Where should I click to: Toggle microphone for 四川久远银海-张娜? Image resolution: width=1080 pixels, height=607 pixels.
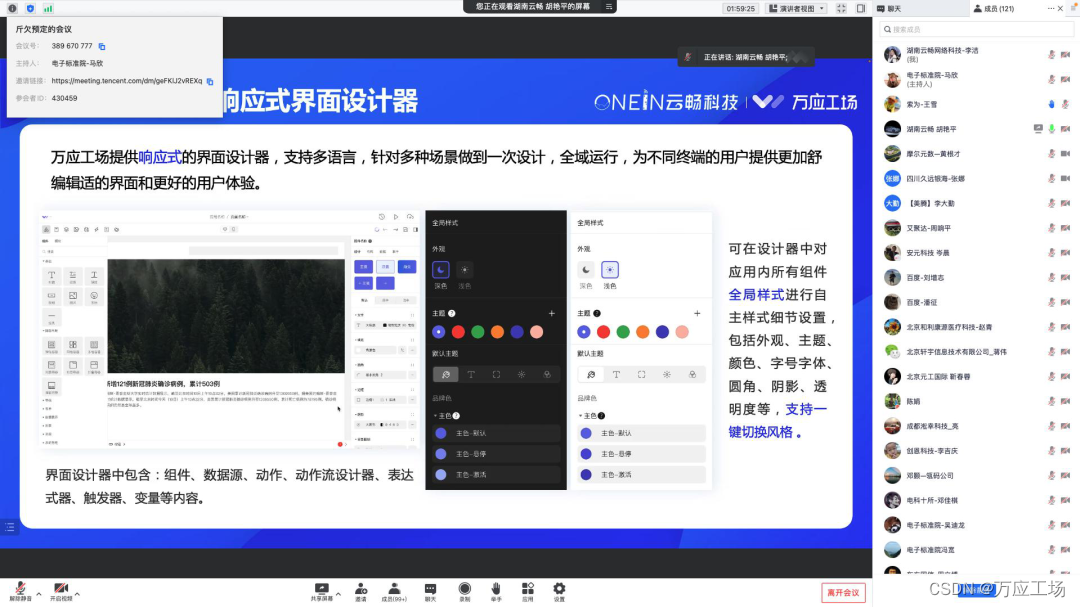pyautogui.click(x=1051, y=178)
